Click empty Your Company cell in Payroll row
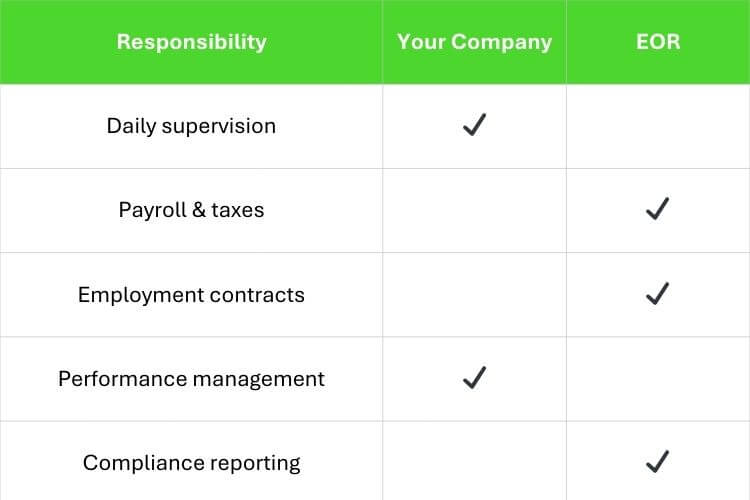Image resolution: width=750 pixels, height=500 pixels. click(474, 210)
